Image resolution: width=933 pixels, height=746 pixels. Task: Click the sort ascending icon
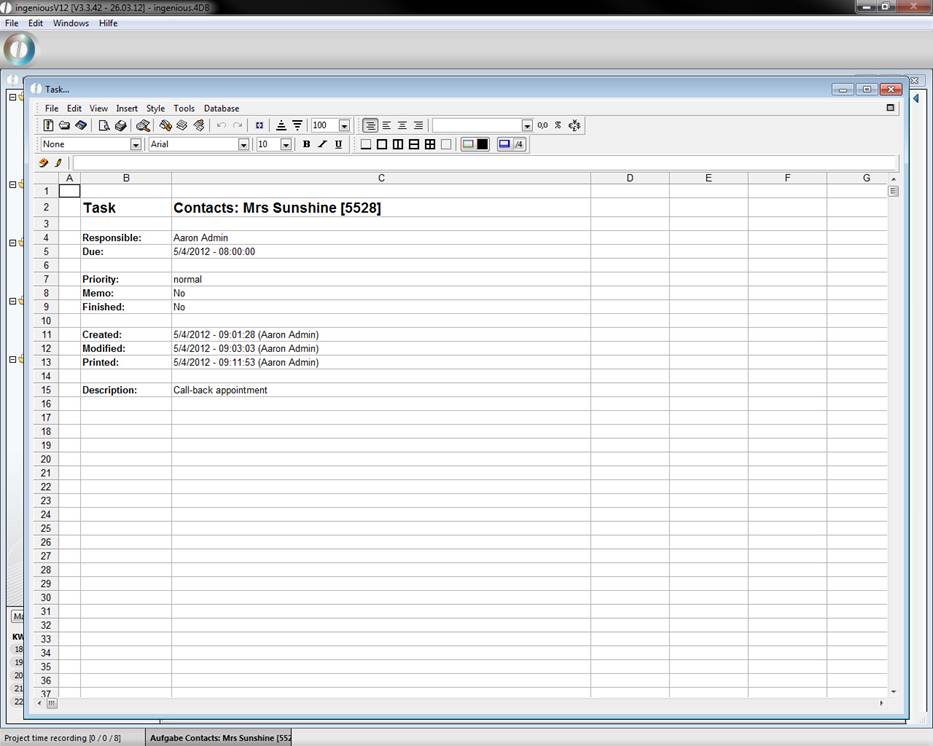281,126
